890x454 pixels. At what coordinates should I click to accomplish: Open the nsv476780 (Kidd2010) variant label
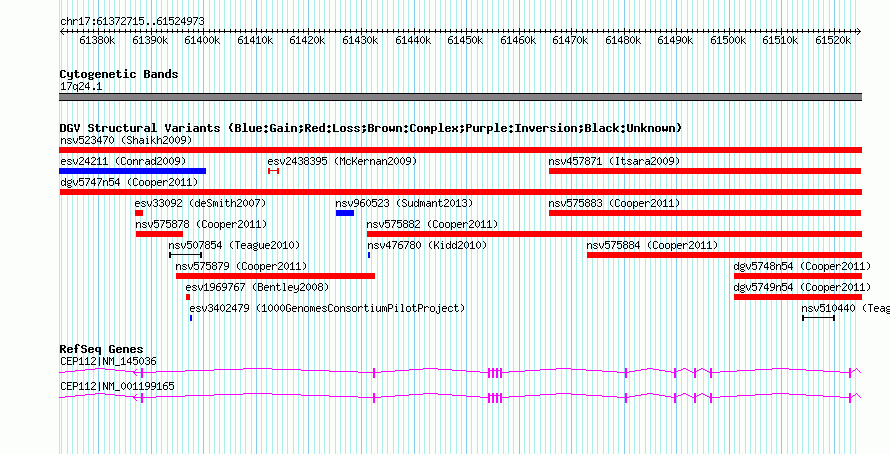tap(427, 245)
